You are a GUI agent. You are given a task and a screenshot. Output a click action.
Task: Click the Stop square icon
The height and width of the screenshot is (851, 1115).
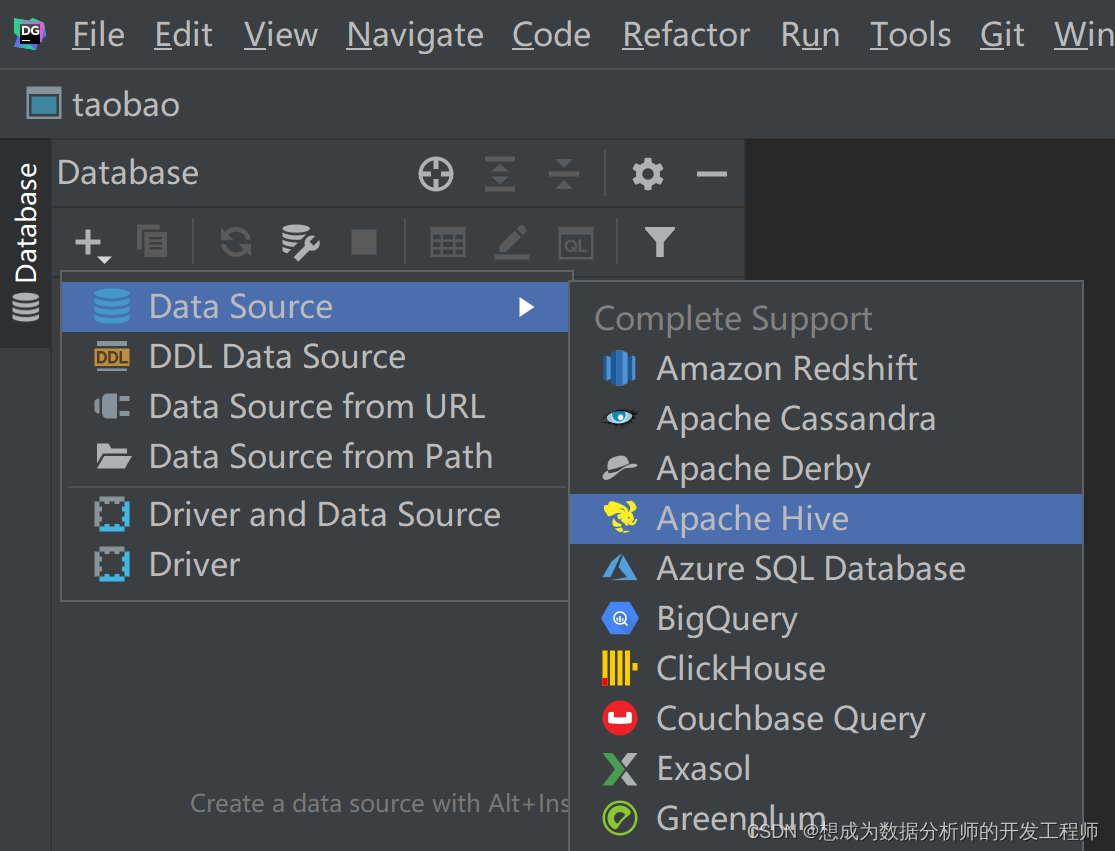point(363,241)
